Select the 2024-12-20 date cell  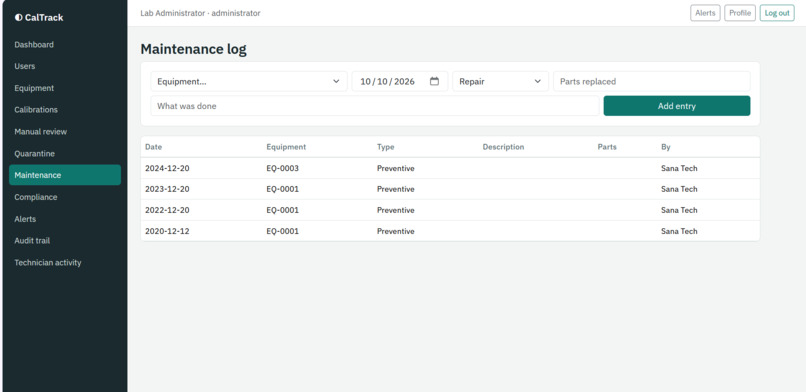tap(167, 169)
